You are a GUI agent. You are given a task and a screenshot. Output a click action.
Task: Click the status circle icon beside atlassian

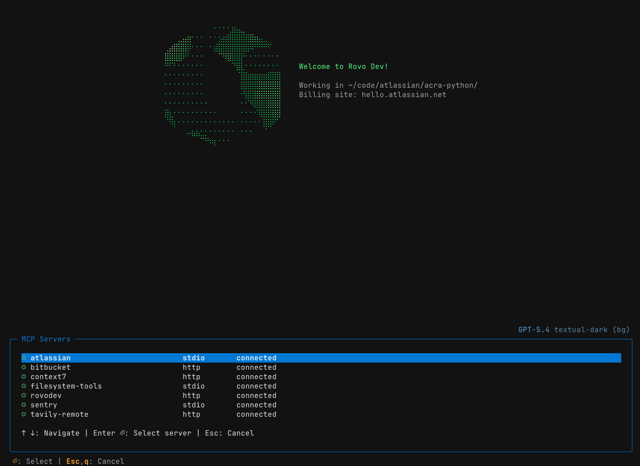(24, 358)
